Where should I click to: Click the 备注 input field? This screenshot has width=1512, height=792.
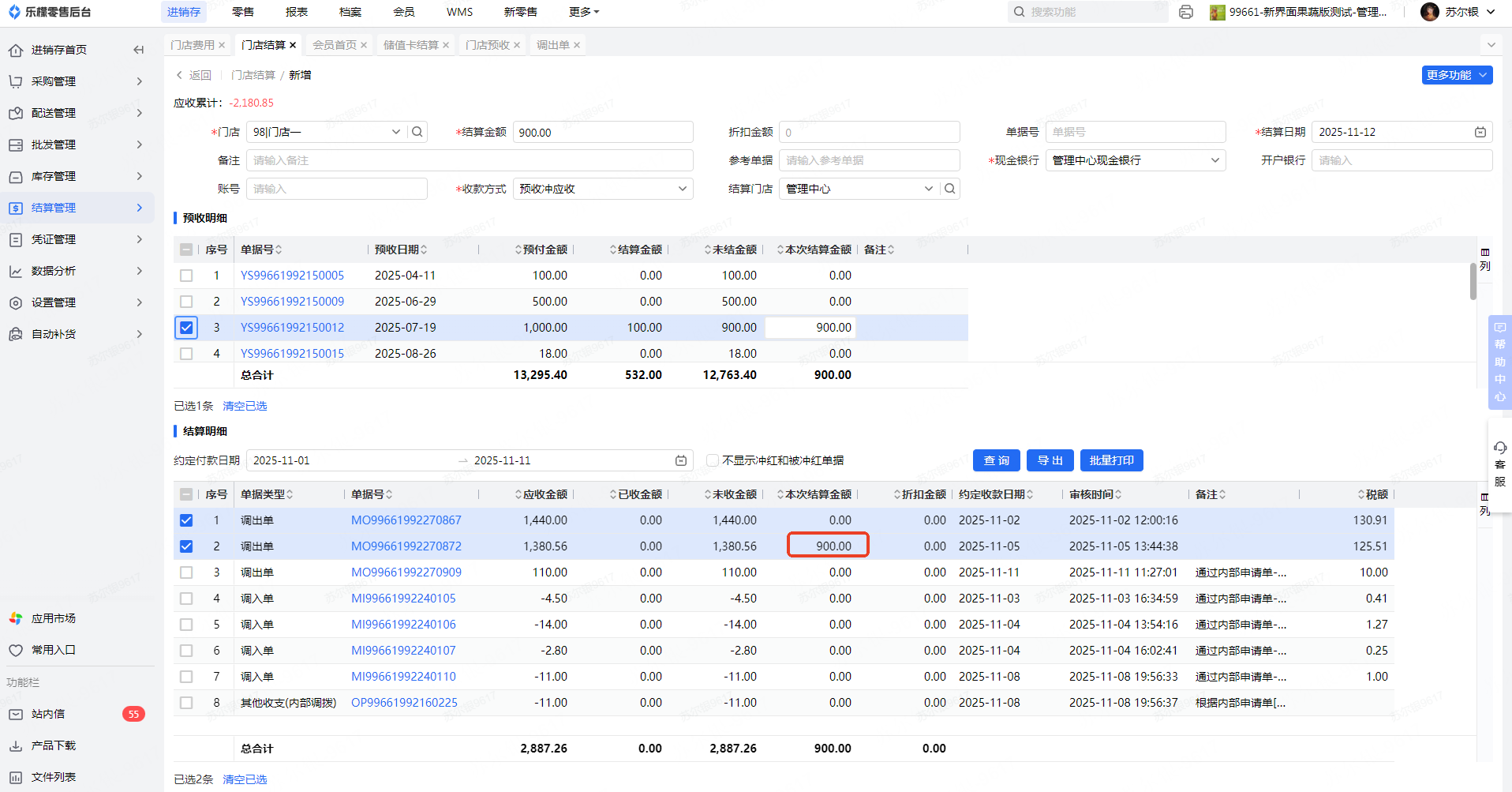tap(470, 160)
